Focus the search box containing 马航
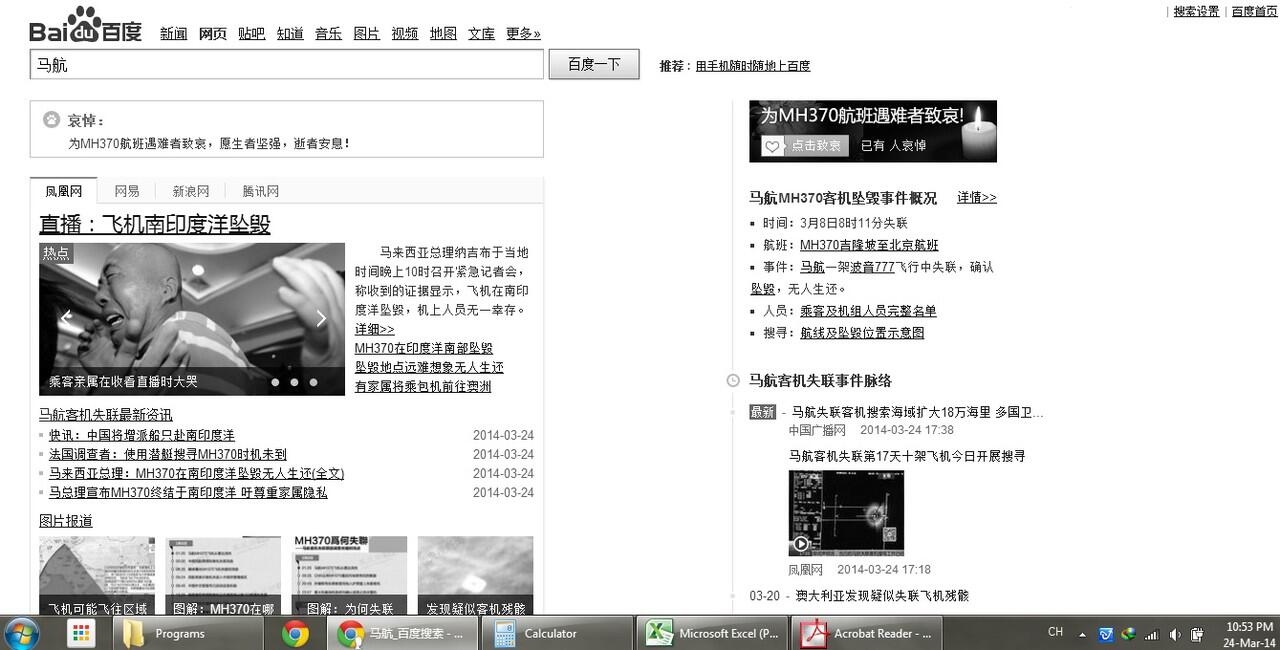This screenshot has height=650, width=1280. click(287, 65)
